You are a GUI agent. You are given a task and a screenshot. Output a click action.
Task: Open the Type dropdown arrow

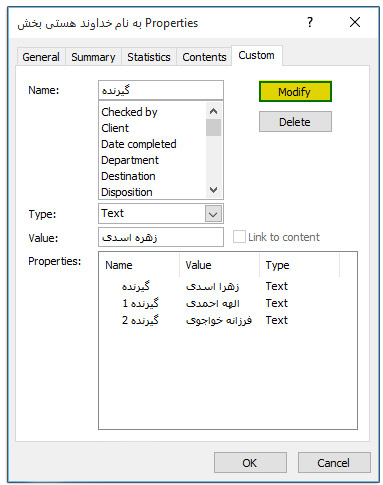(213, 214)
